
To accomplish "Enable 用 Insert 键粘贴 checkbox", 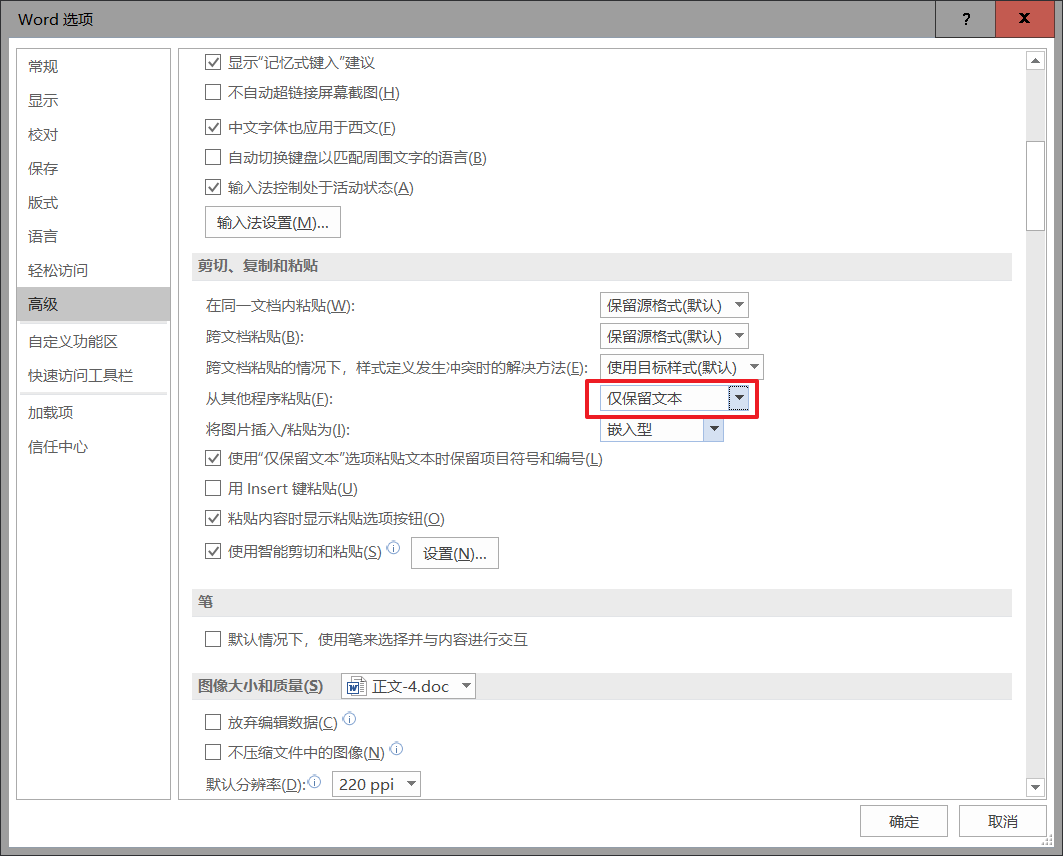I will [212, 489].
